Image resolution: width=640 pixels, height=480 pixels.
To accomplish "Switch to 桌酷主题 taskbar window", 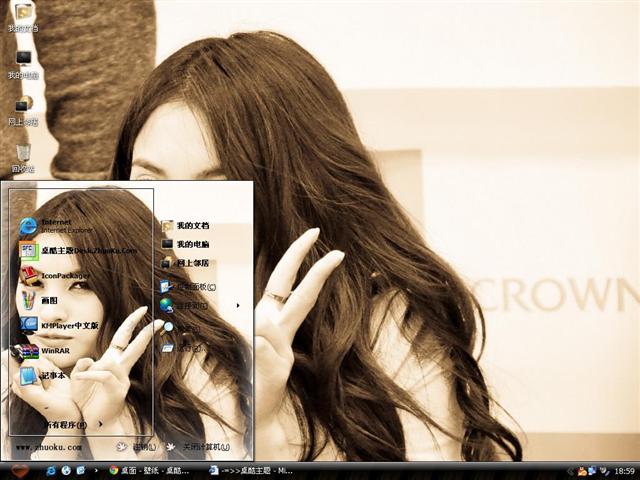I will [x=251, y=471].
